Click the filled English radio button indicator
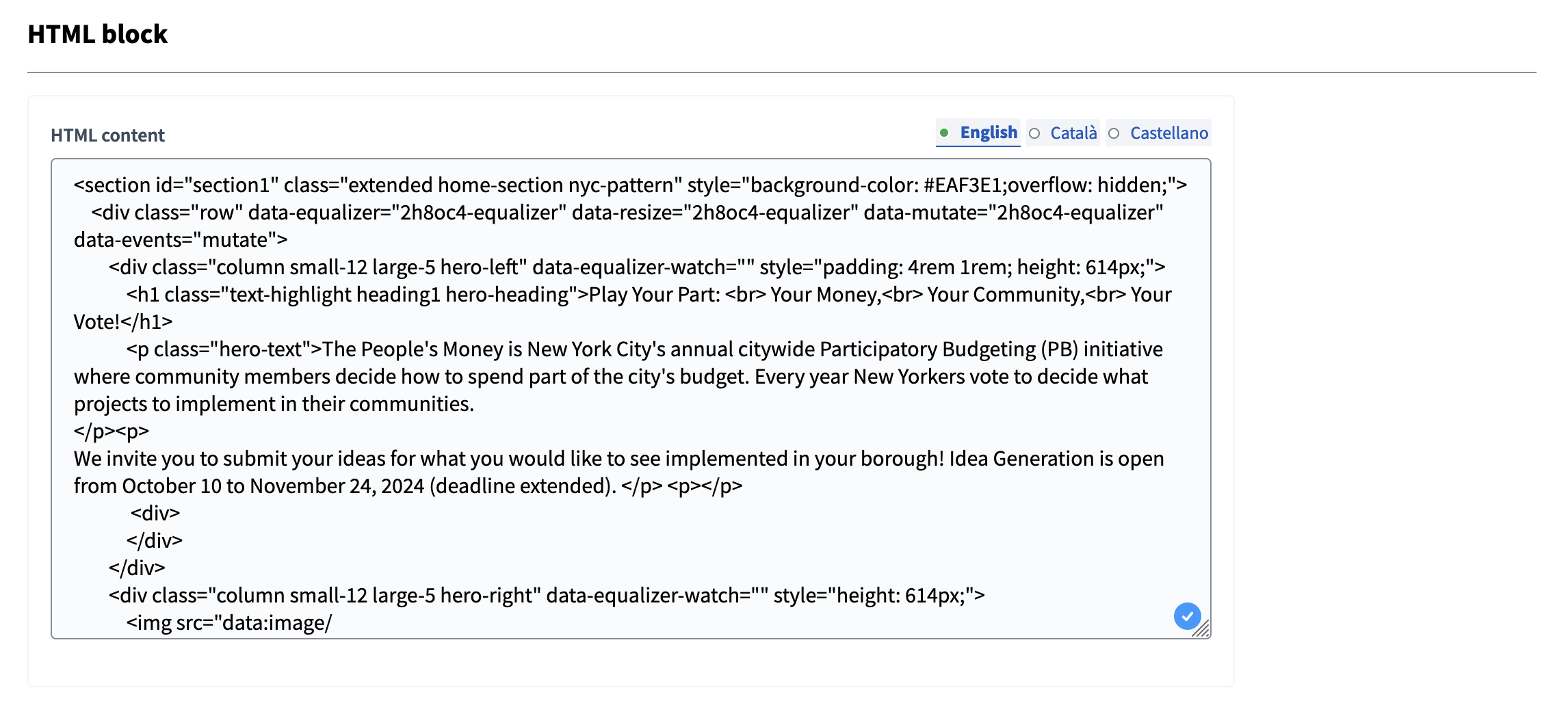The height and width of the screenshot is (703, 1568). pos(946,133)
